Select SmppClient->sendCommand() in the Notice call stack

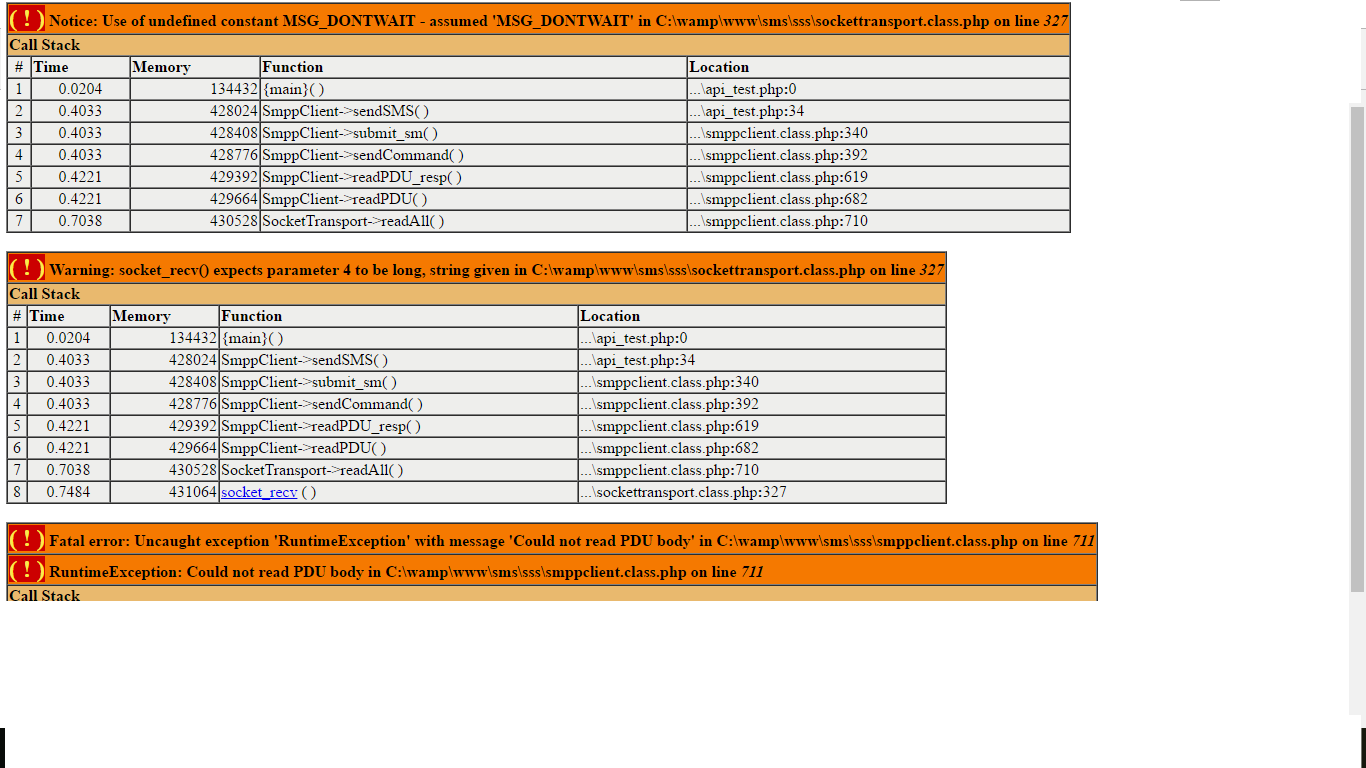363,155
